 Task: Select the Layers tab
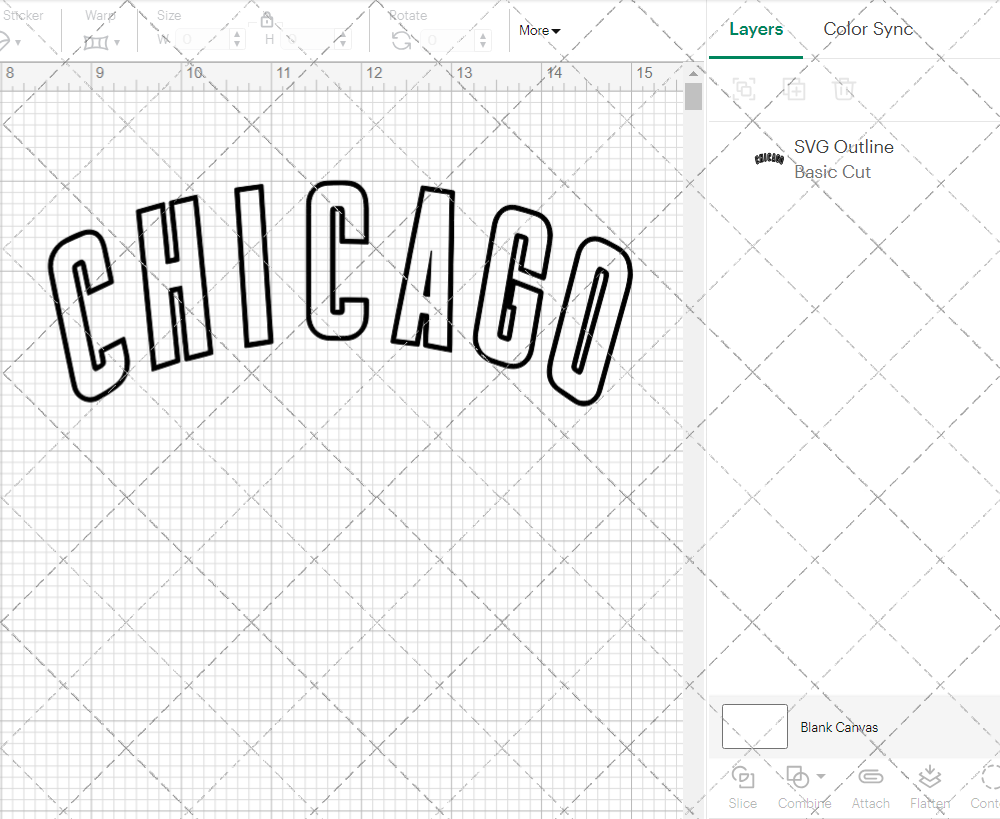pos(756,29)
